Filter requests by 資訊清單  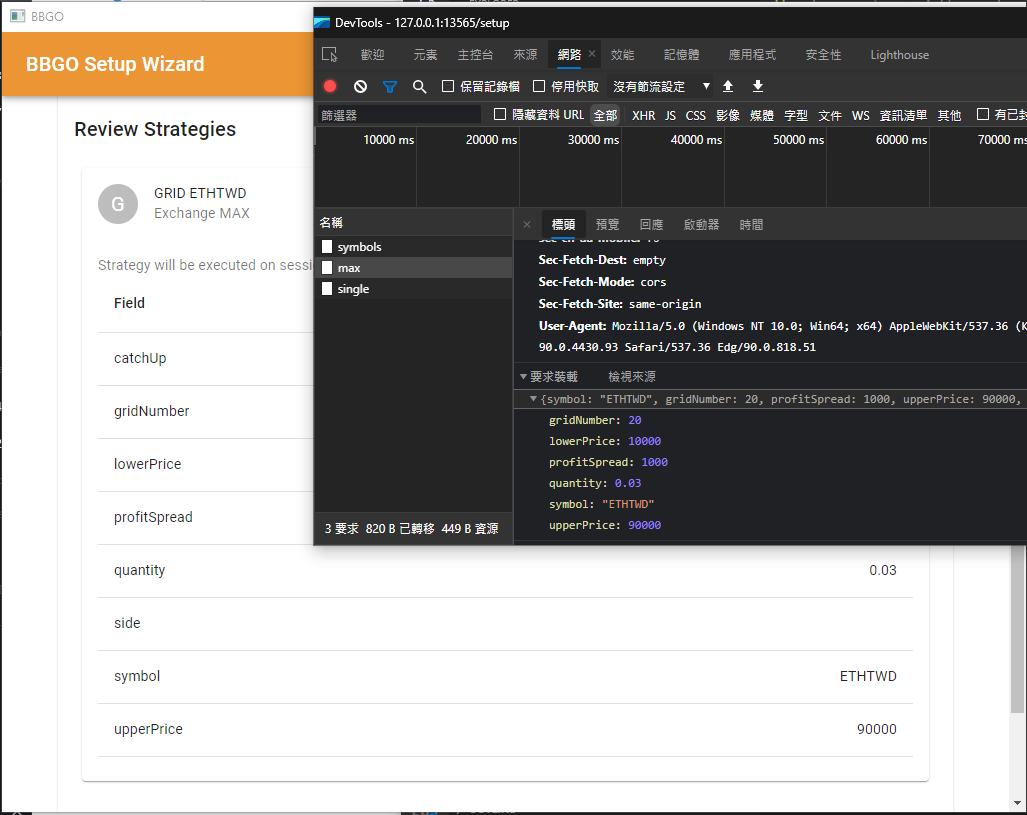click(903, 115)
